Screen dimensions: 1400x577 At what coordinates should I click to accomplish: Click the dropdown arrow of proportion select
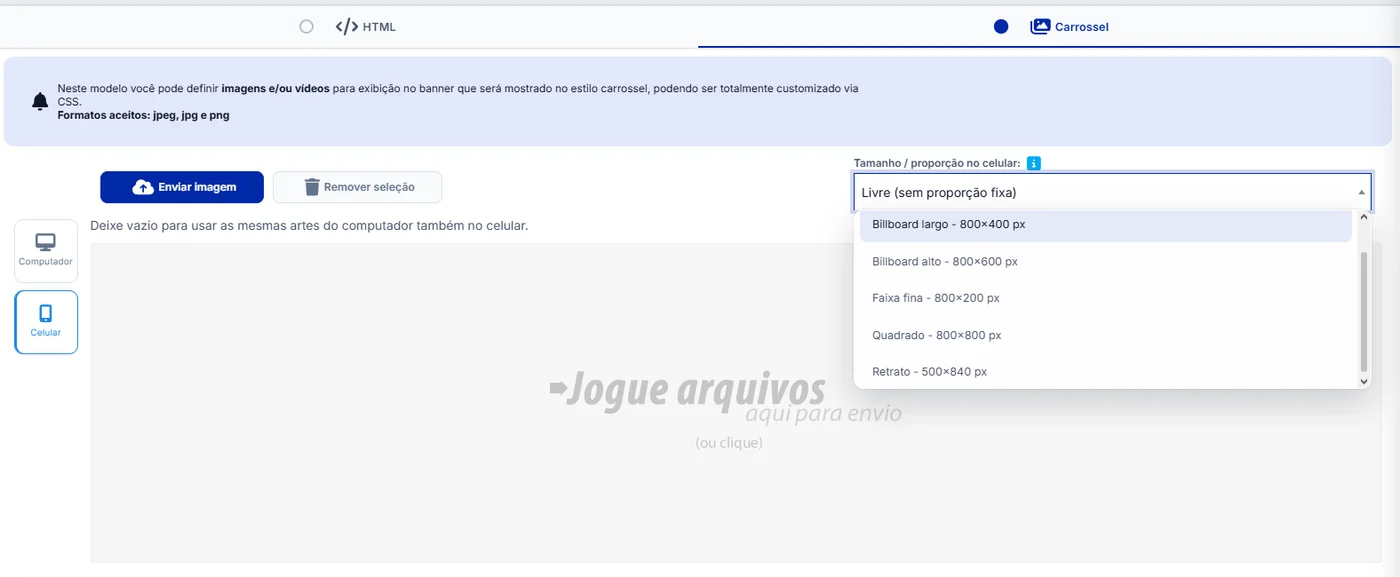click(1361, 192)
